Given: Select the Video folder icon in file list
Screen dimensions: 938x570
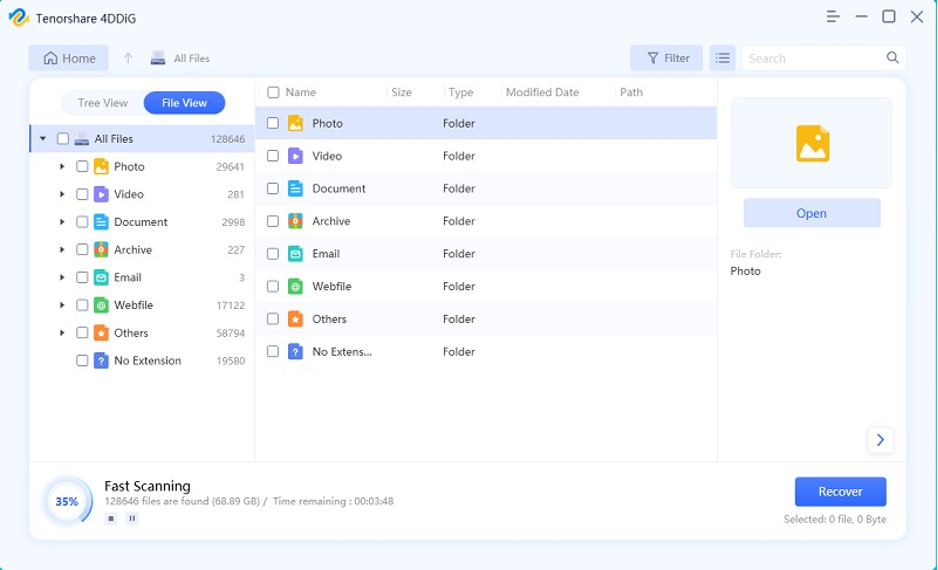Looking at the screenshot, I should (295, 156).
